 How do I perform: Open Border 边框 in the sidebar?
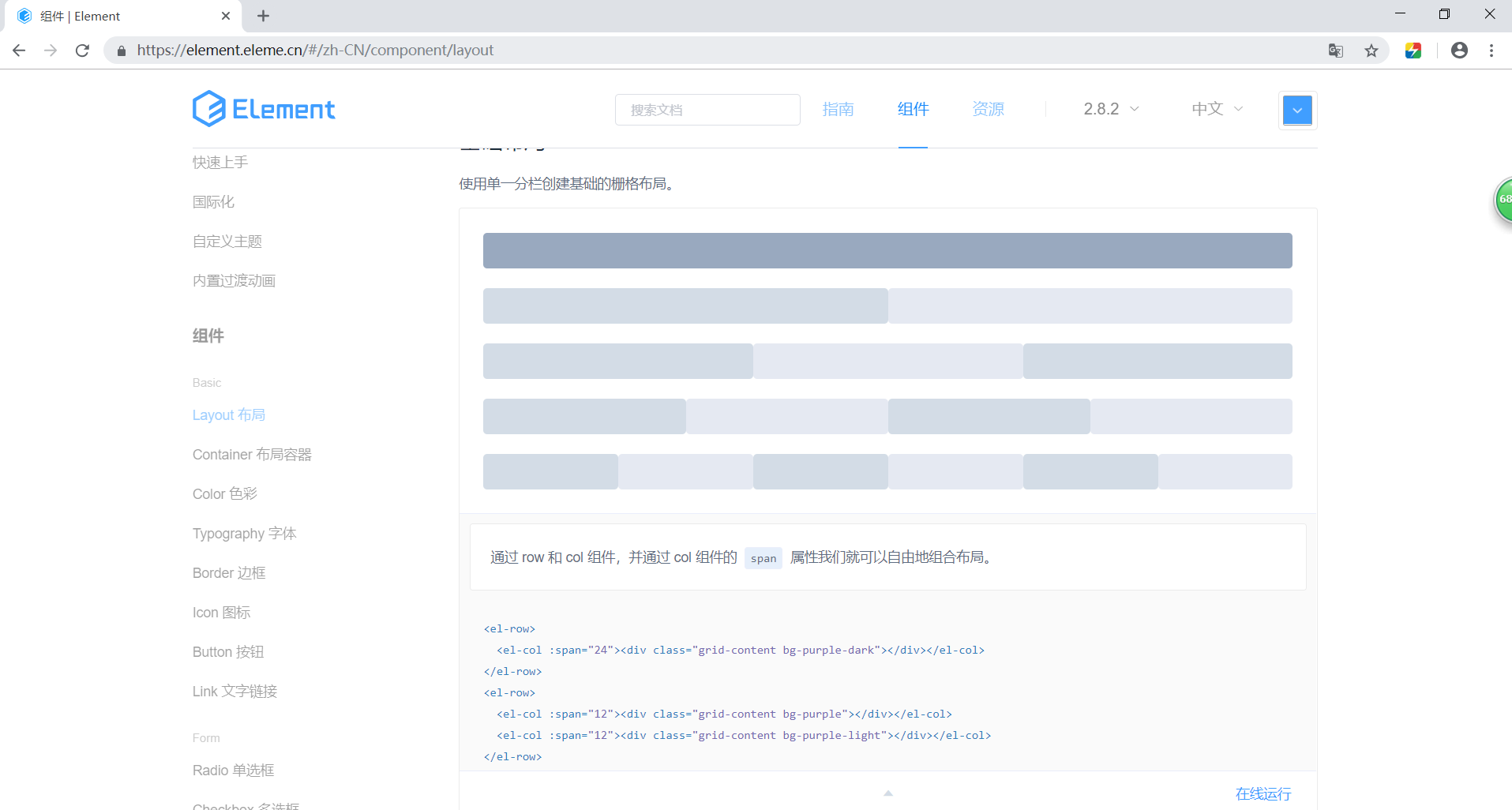point(229,573)
